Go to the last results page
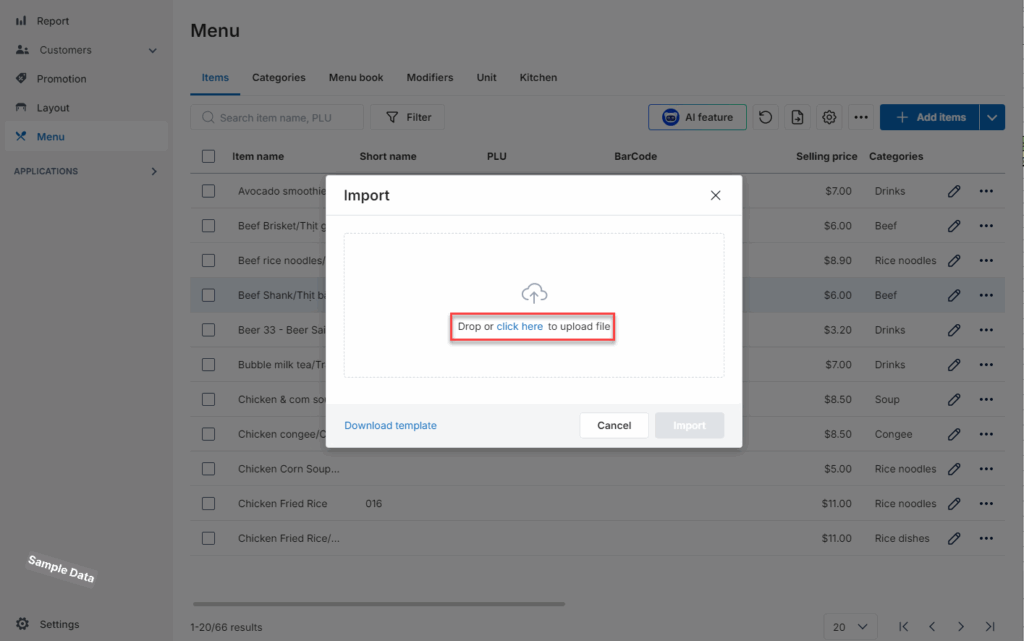The image size is (1024, 641). tap(990, 627)
